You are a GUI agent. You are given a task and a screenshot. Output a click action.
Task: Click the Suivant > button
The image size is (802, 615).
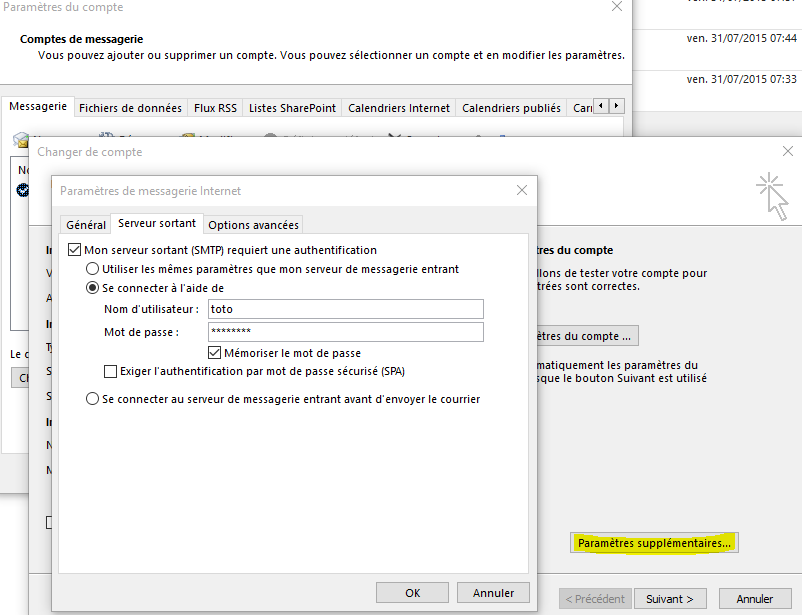click(670, 599)
